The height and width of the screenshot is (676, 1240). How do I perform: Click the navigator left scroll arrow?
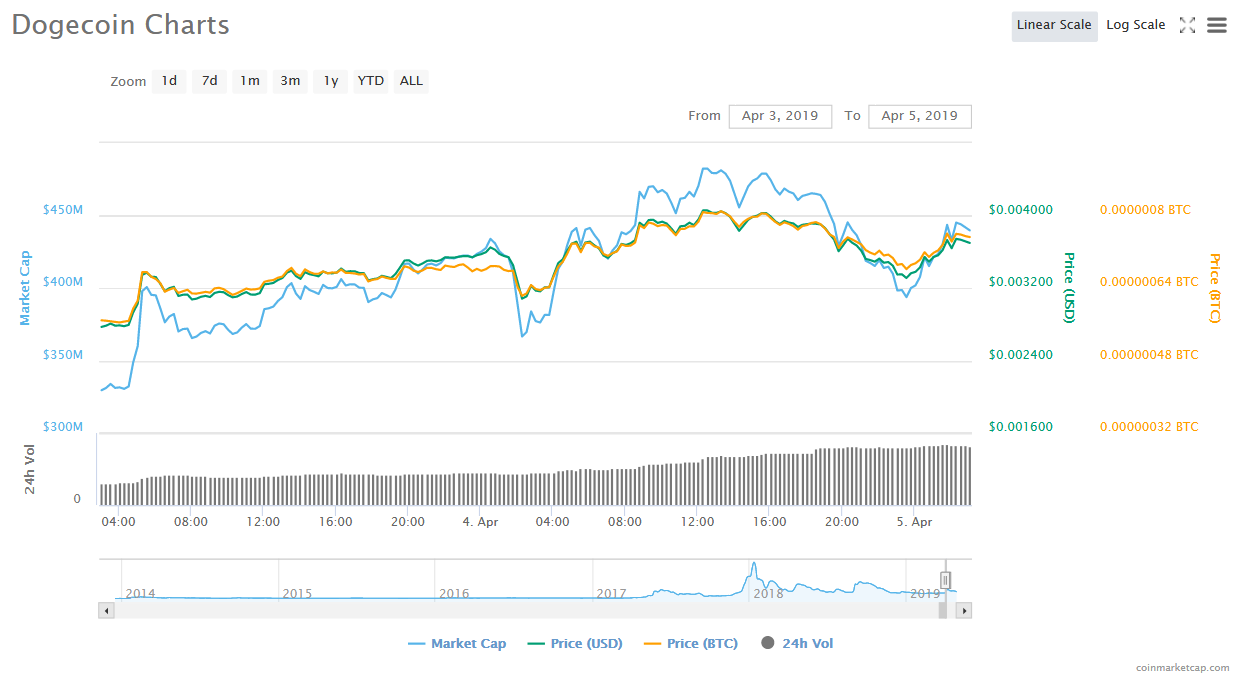tap(106, 610)
